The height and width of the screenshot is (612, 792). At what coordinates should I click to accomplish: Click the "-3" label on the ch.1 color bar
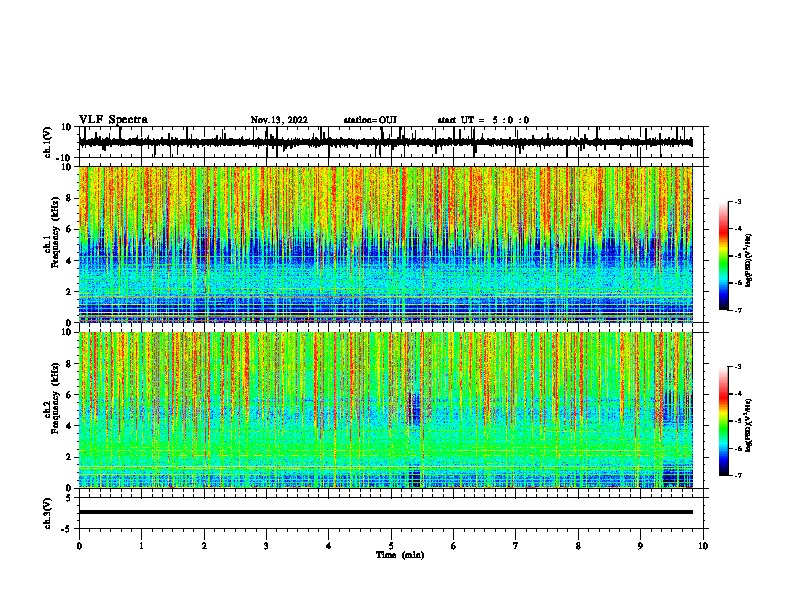click(x=737, y=202)
